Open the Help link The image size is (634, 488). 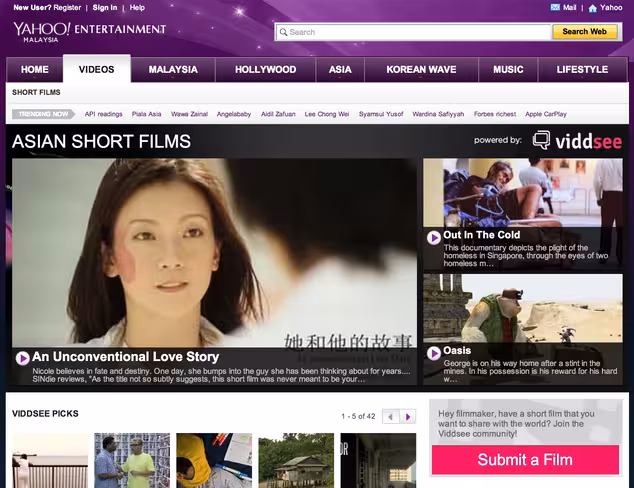(x=137, y=8)
